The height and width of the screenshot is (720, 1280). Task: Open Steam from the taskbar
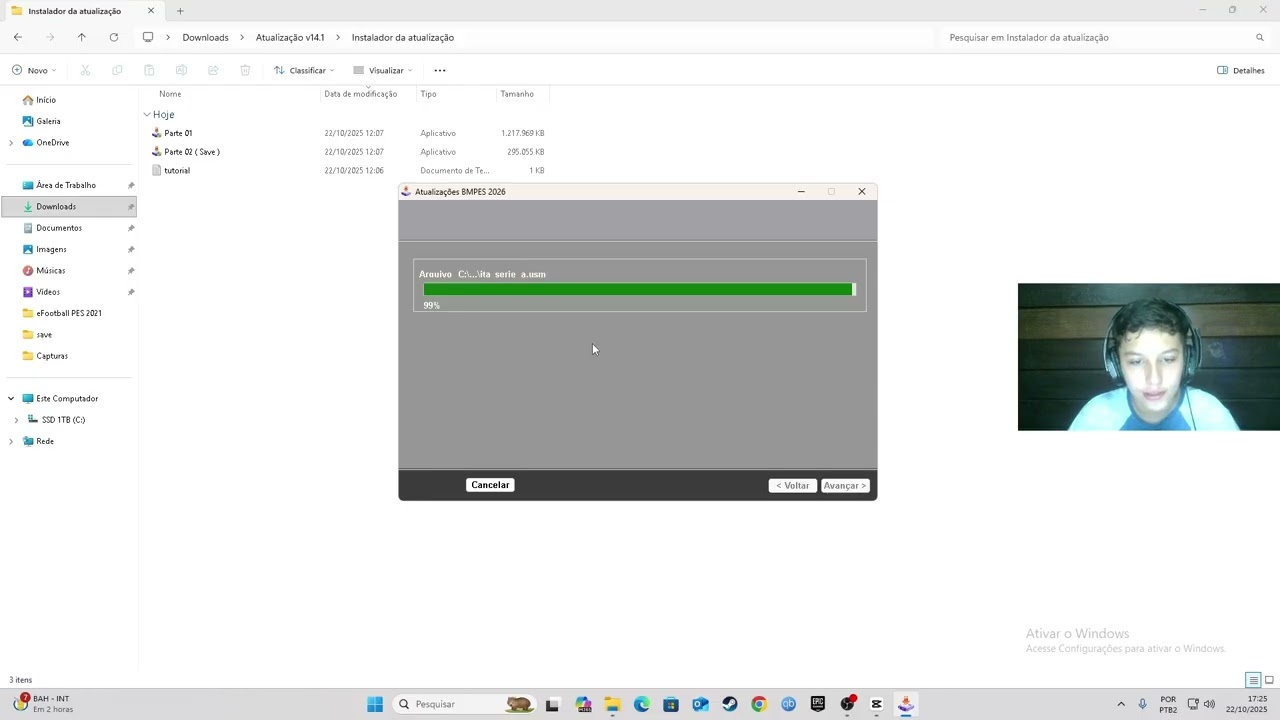tap(730, 705)
